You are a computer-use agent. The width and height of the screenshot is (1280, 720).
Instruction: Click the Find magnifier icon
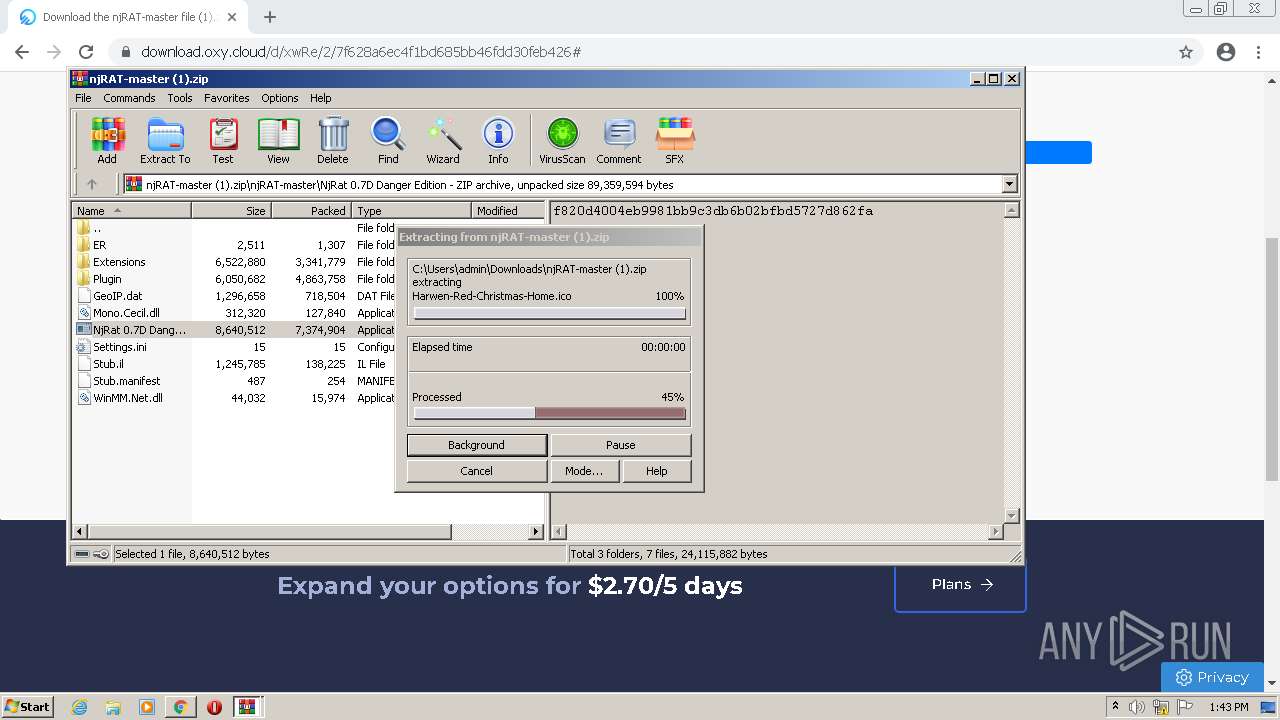pos(388,140)
